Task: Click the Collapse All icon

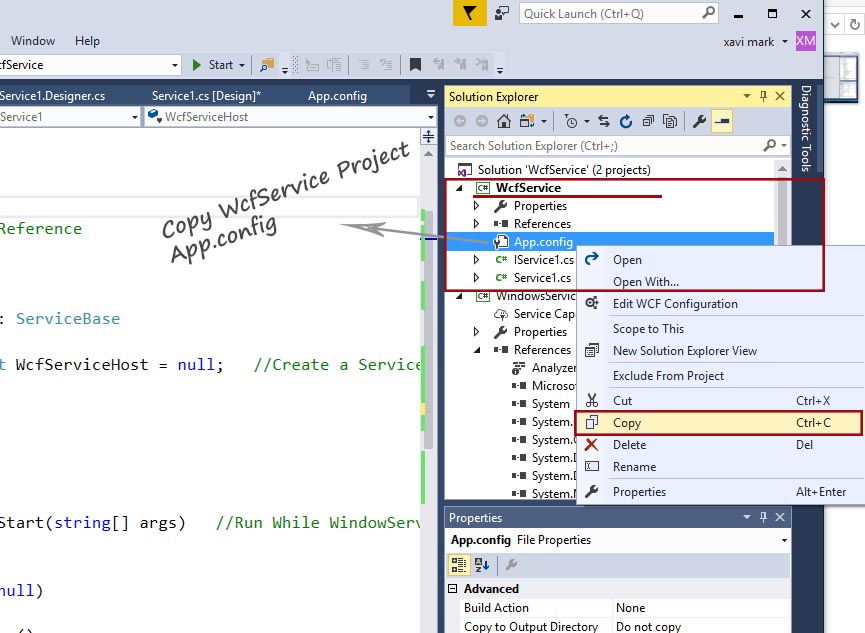Action: (648, 121)
